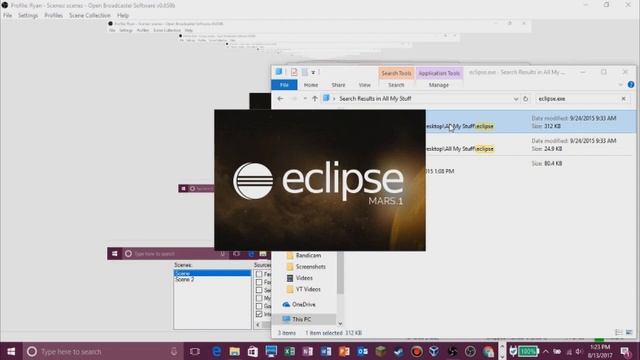Open the Explorer View tab

pos(364,85)
